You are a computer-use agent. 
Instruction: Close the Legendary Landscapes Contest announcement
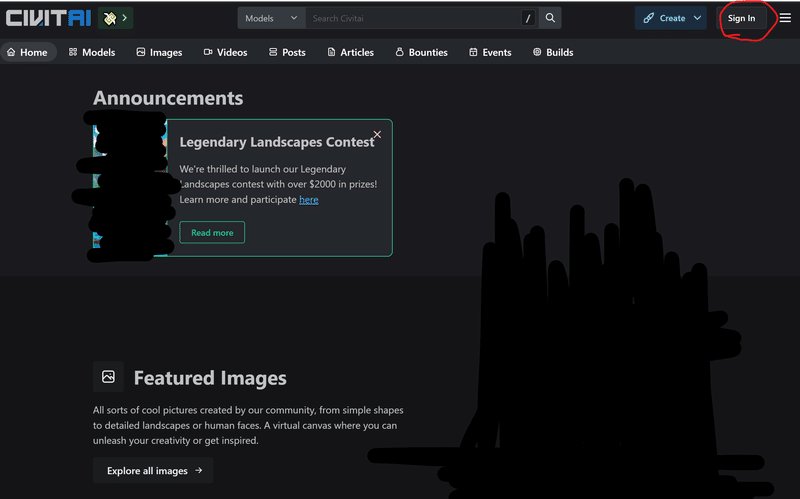(x=377, y=134)
